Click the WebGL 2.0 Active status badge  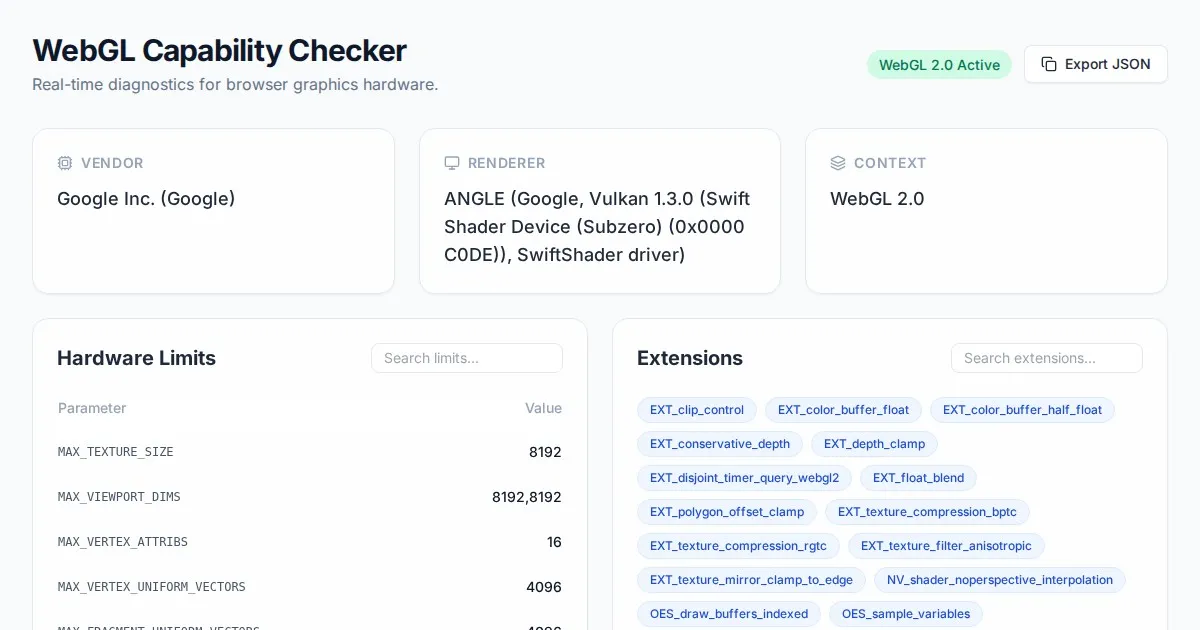click(x=939, y=65)
